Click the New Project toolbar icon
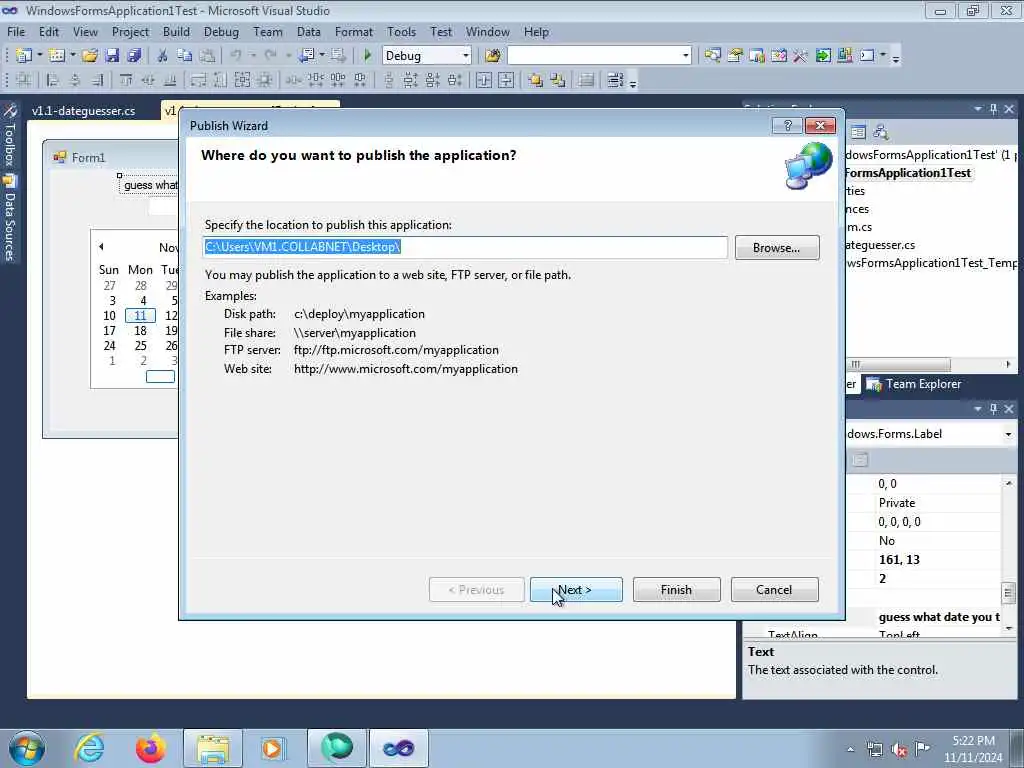The image size is (1024, 768). [24, 56]
